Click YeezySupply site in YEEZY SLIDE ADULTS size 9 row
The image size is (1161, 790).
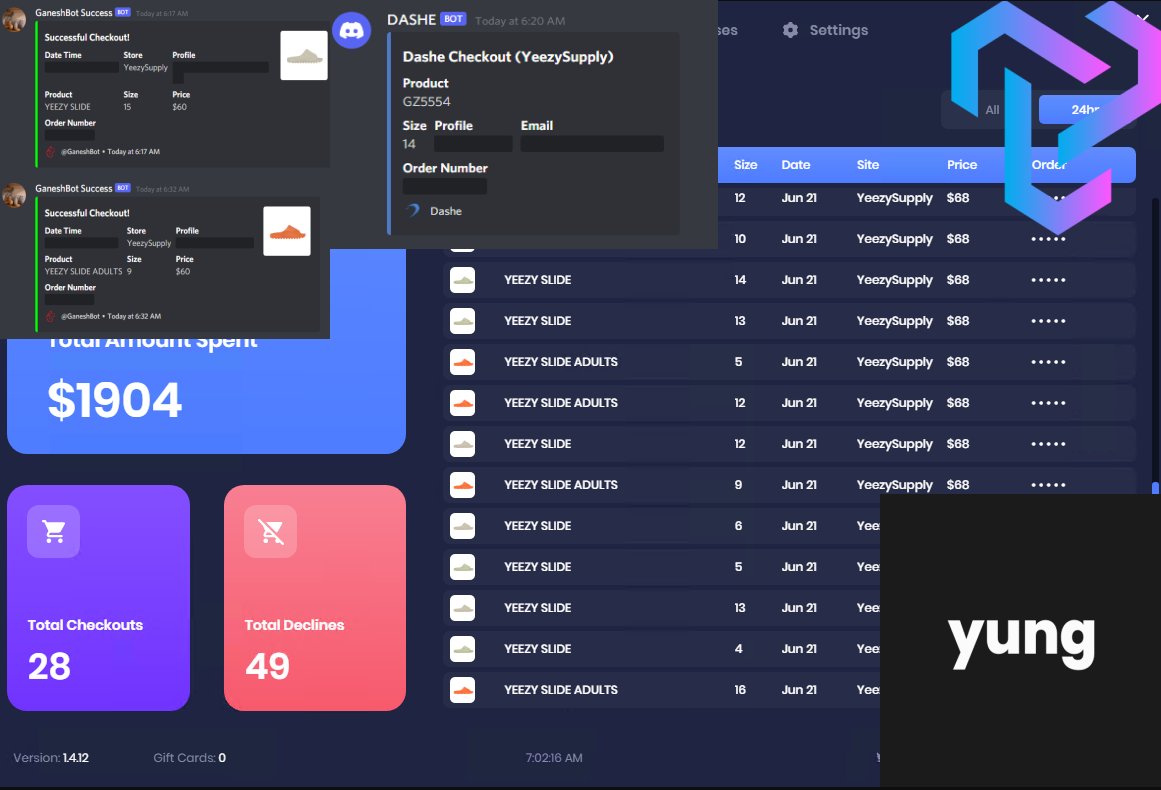point(894,485)
